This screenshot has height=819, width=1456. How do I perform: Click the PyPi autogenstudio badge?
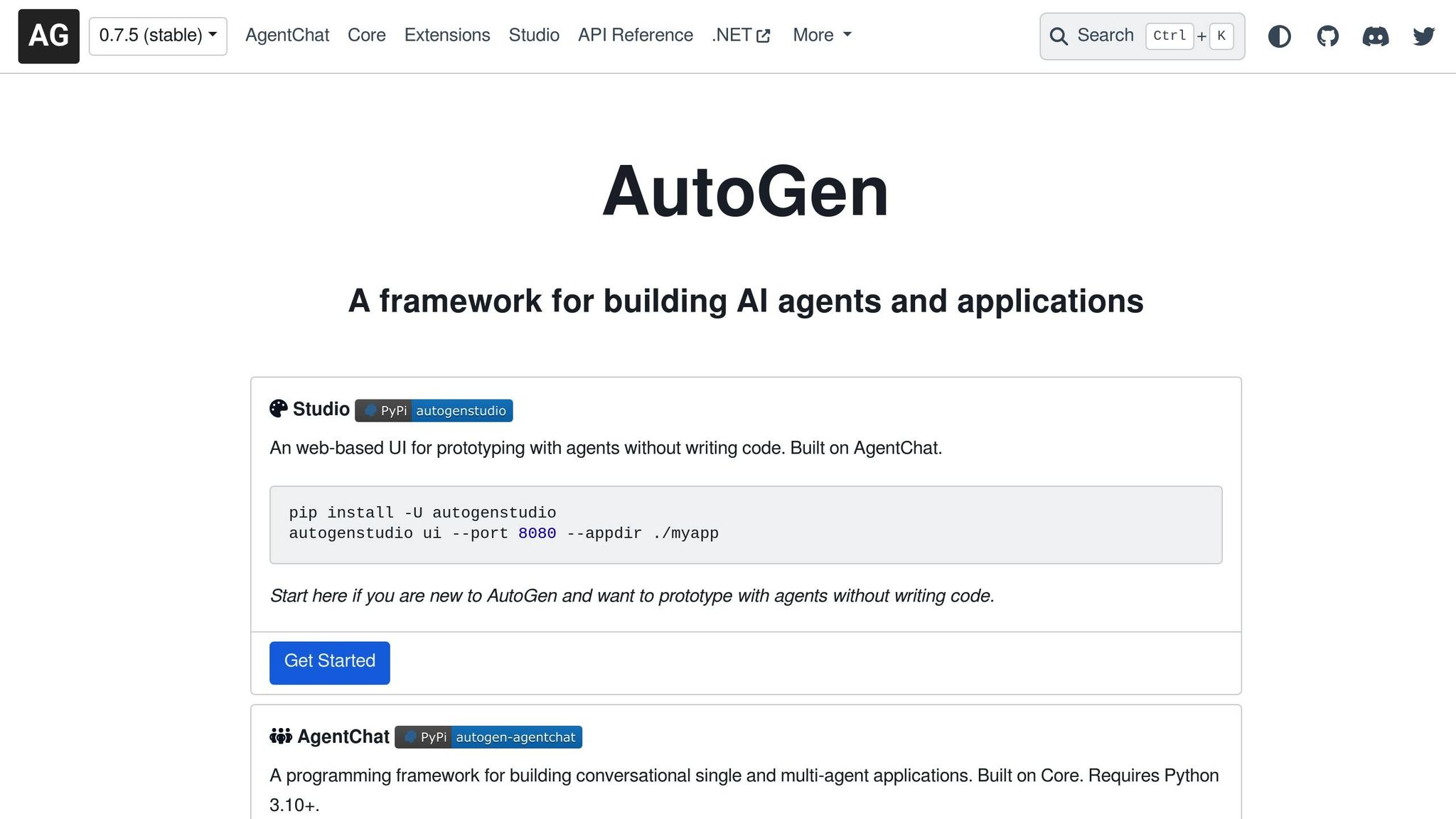434,410
